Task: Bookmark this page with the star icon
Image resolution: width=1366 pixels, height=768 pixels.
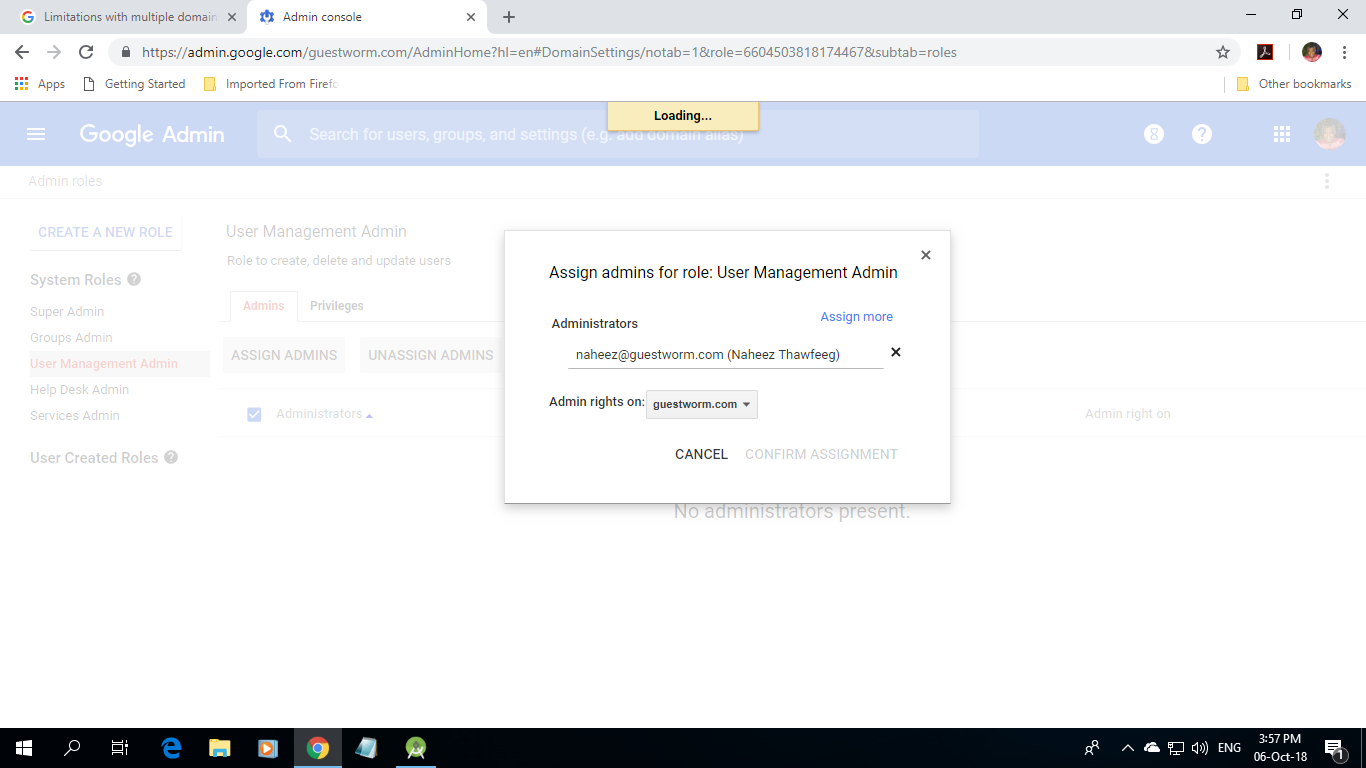Action: coord(1222,52)
